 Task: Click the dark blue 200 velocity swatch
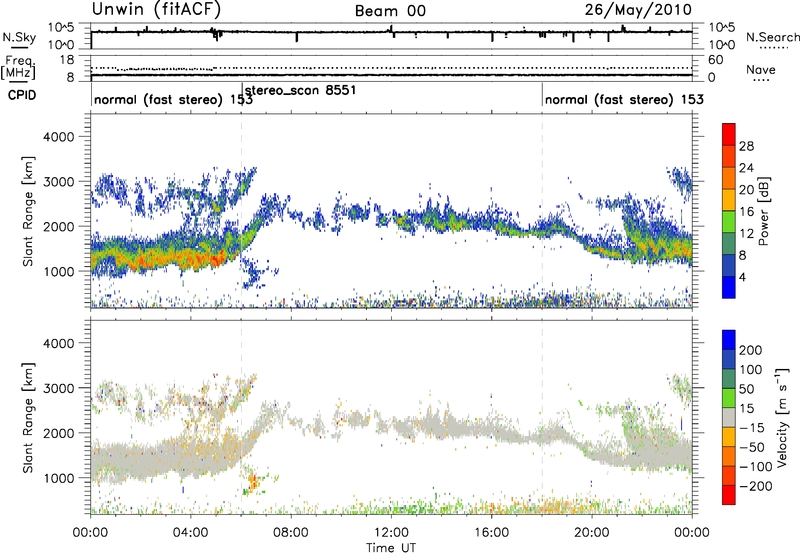pyautogui.click(x=729, y=340)
